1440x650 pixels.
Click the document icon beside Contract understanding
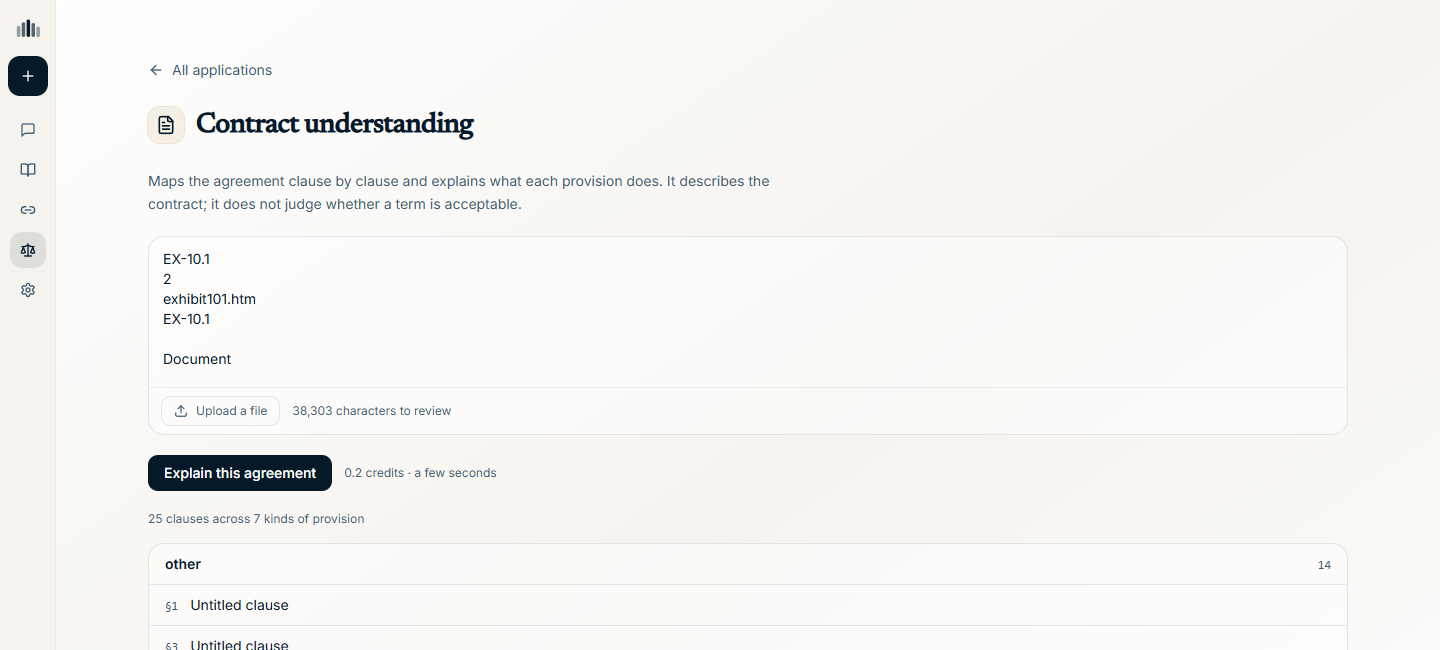point(166,125)
